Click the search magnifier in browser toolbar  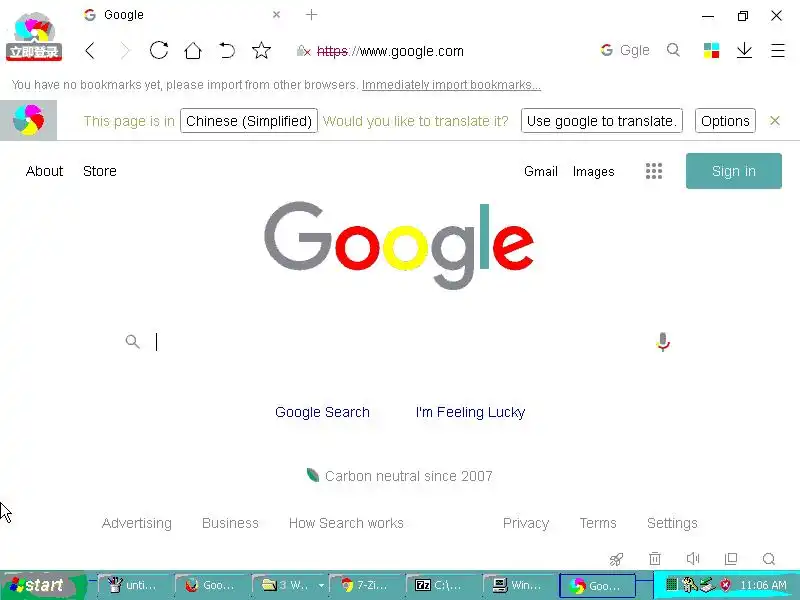tap(673, 50)
